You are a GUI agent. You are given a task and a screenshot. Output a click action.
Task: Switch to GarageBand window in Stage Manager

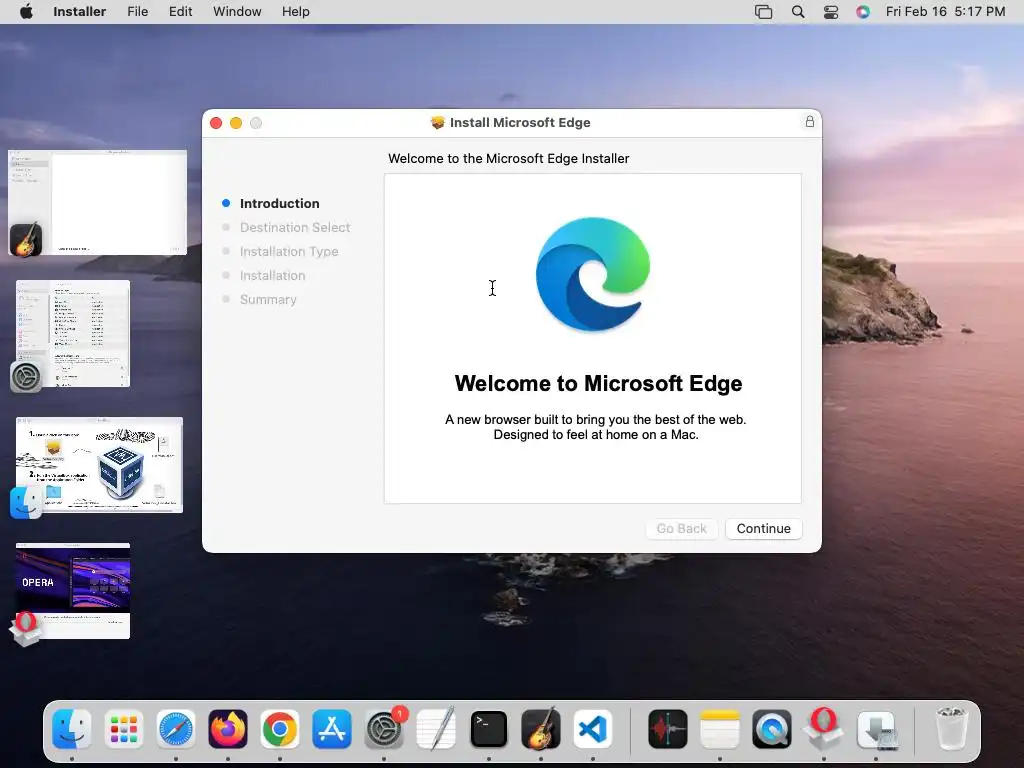[97, 202]
